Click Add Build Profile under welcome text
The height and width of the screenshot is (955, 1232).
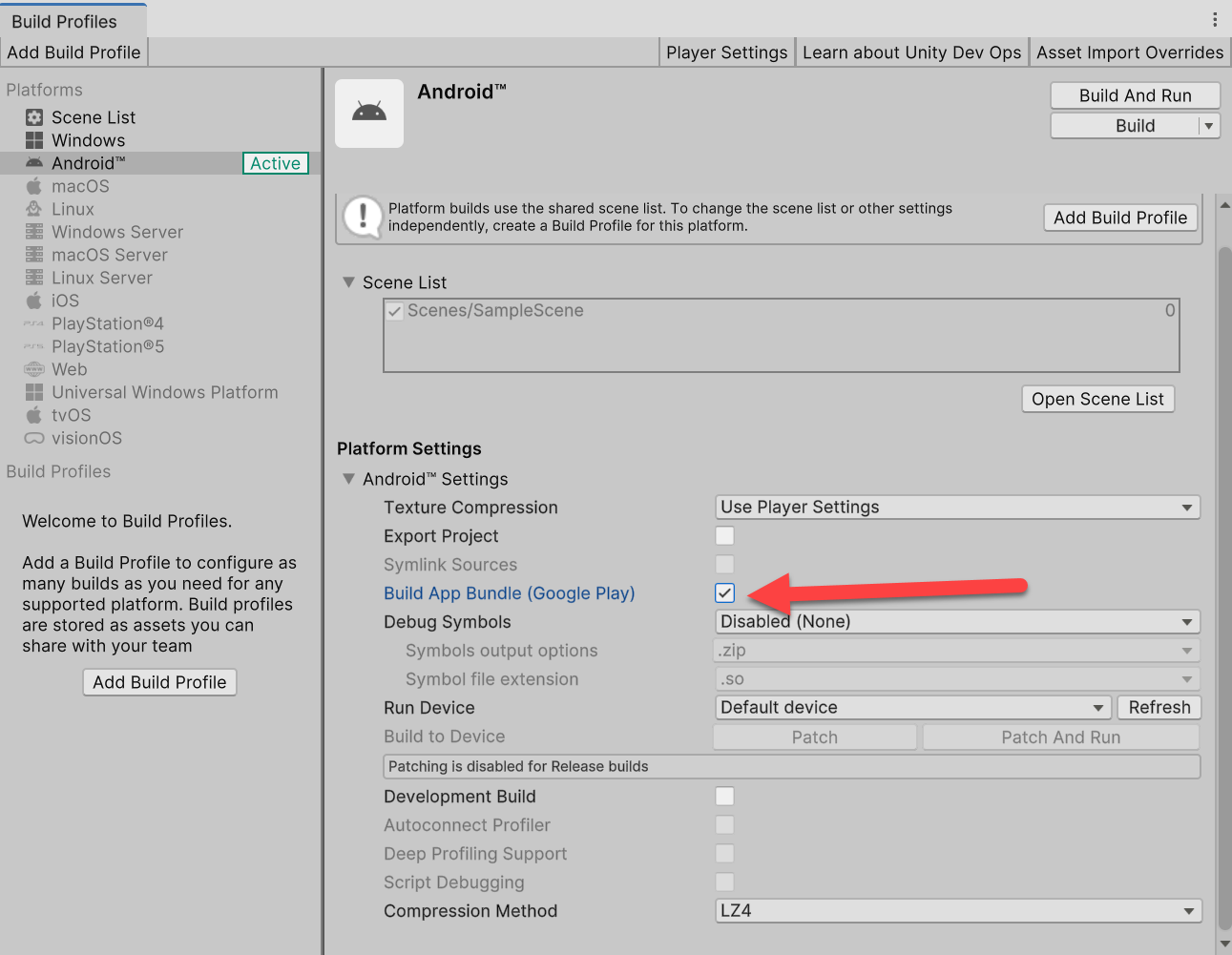pos(159,682)
